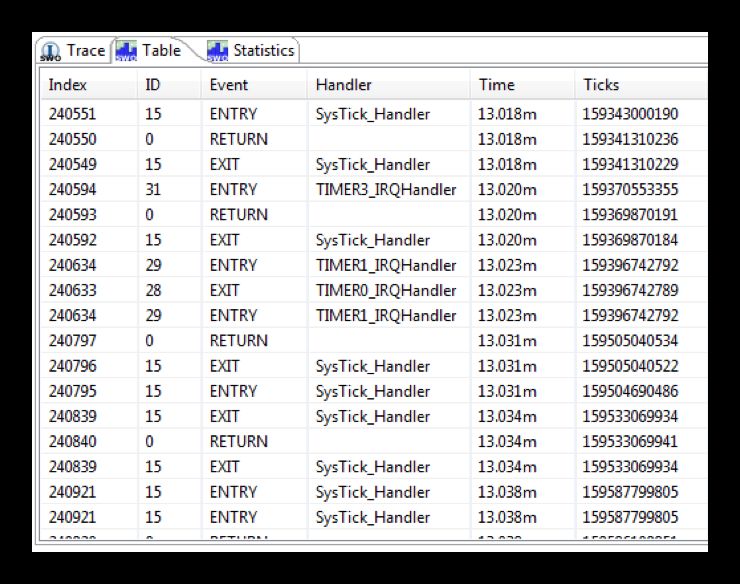Click the 13.020m time in row 240594

click(x=507, y=189)
